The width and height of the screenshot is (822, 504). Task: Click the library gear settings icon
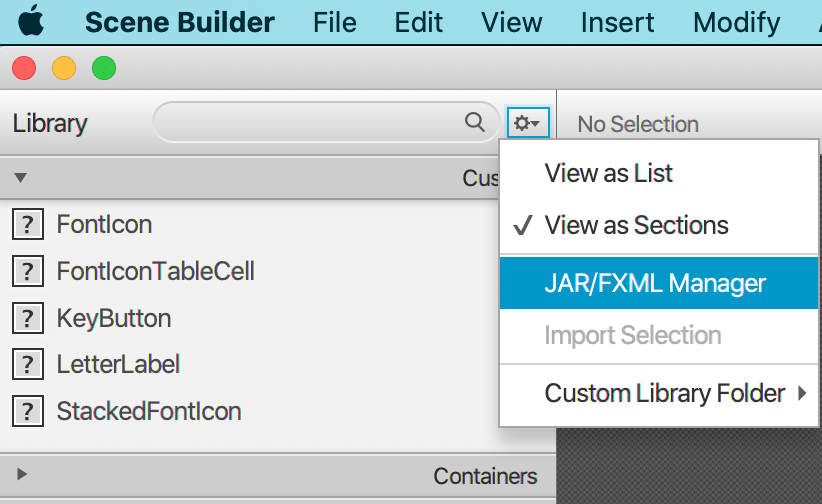(528, 123)
